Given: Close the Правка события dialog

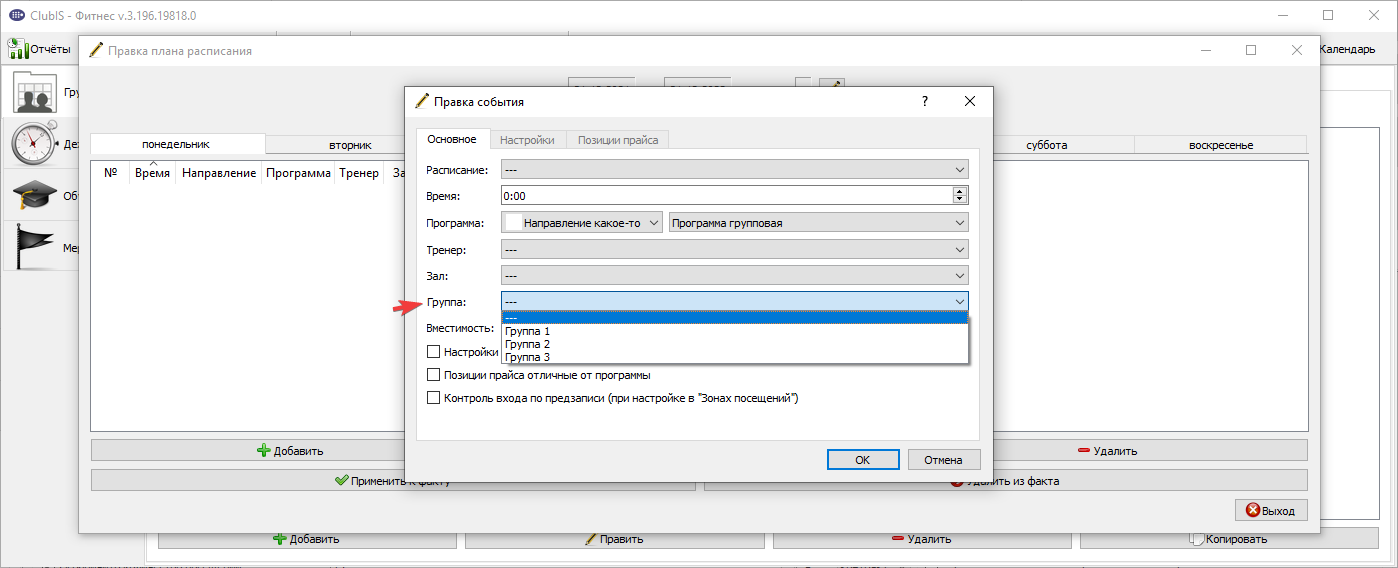Looking at the screenshot, I should coord(969,101).
